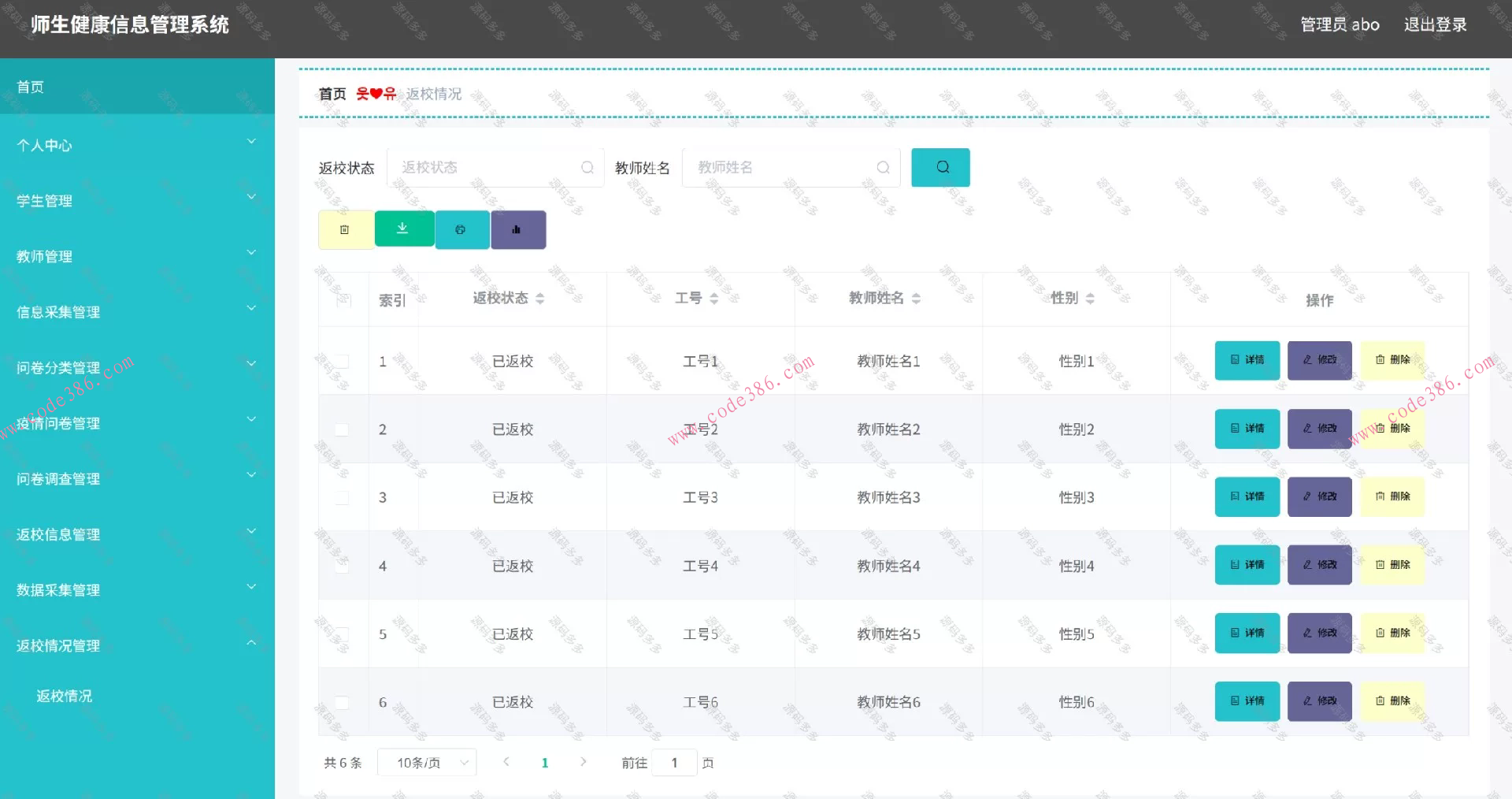The image size is (1512, 799).
Task: Toggle the select-all checkbox in the table header
Action: pyautogui.click(x=342, y=299)
